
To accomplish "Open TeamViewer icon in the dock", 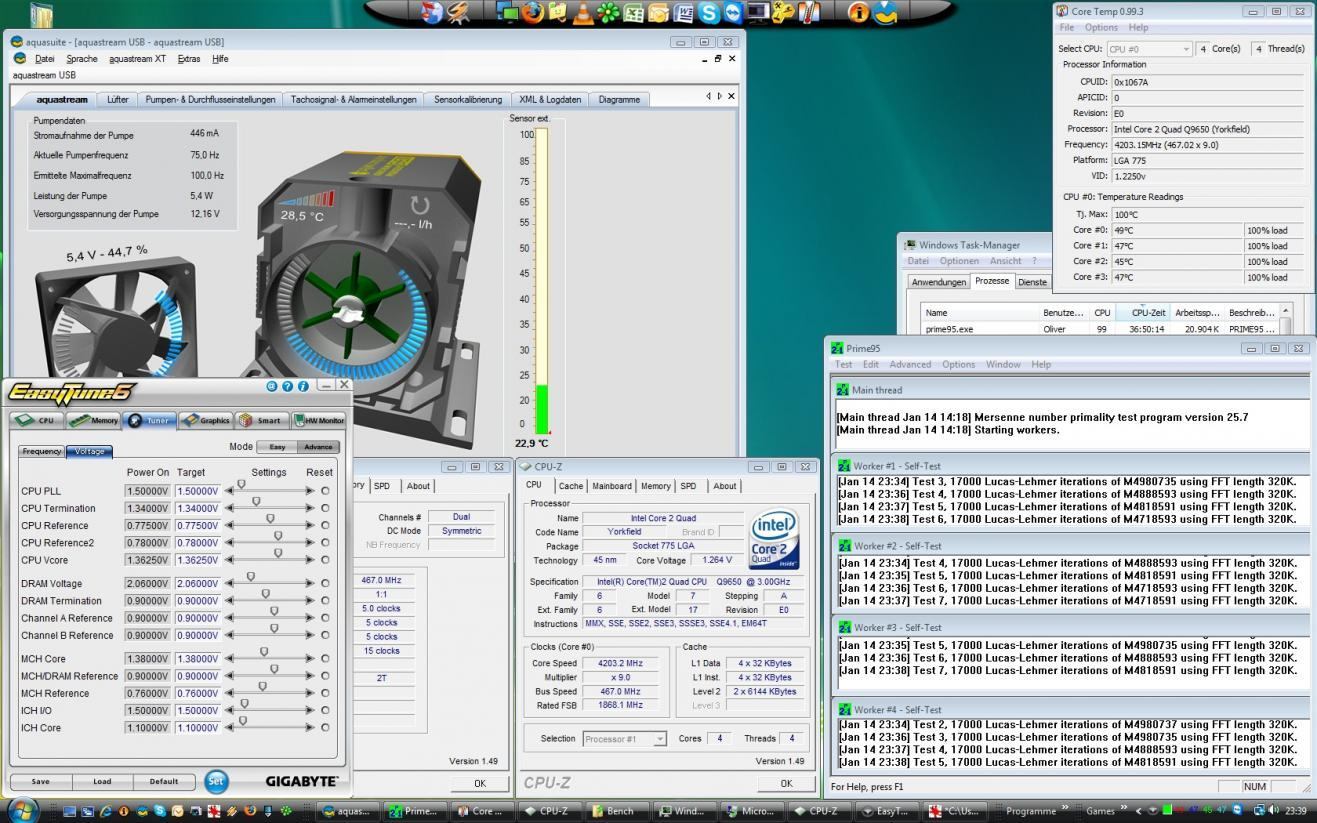I will click(733, 12).
